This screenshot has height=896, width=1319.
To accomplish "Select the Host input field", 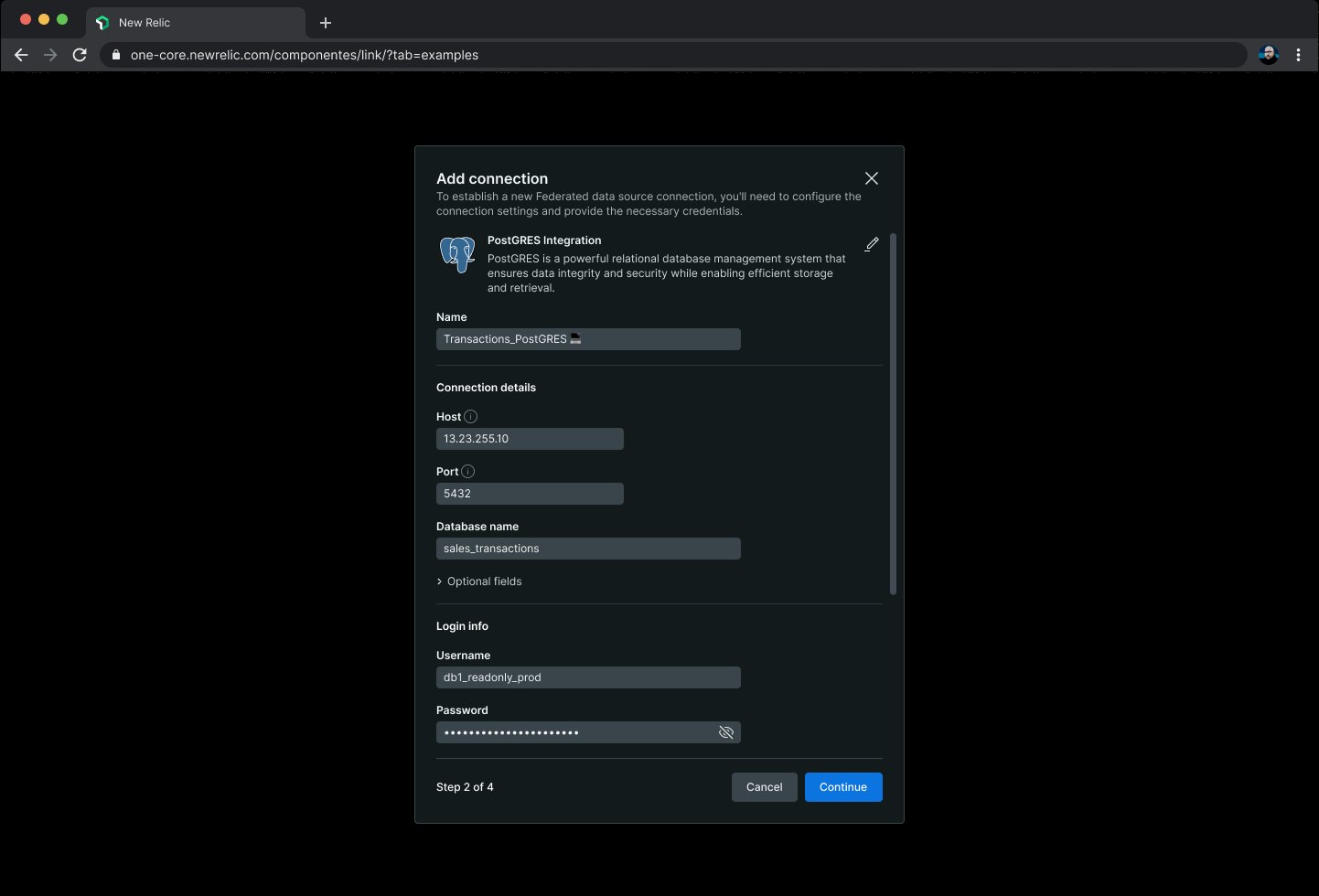I will coord(530,439).
